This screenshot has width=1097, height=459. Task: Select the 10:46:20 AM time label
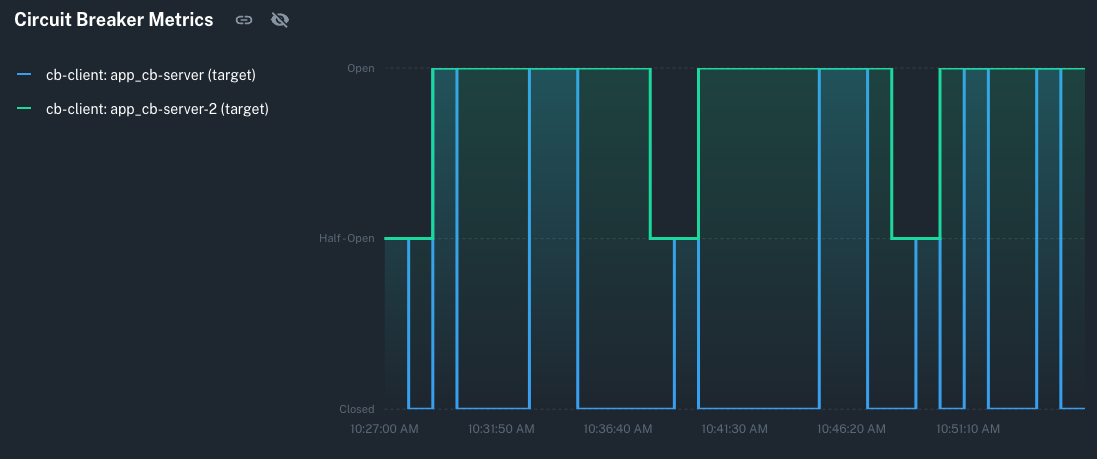(851, 429)
